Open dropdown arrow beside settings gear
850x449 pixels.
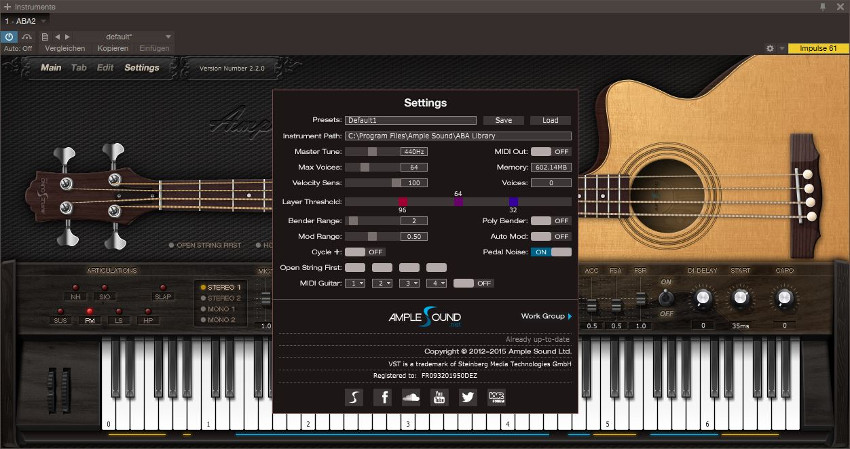click(782, 48)
